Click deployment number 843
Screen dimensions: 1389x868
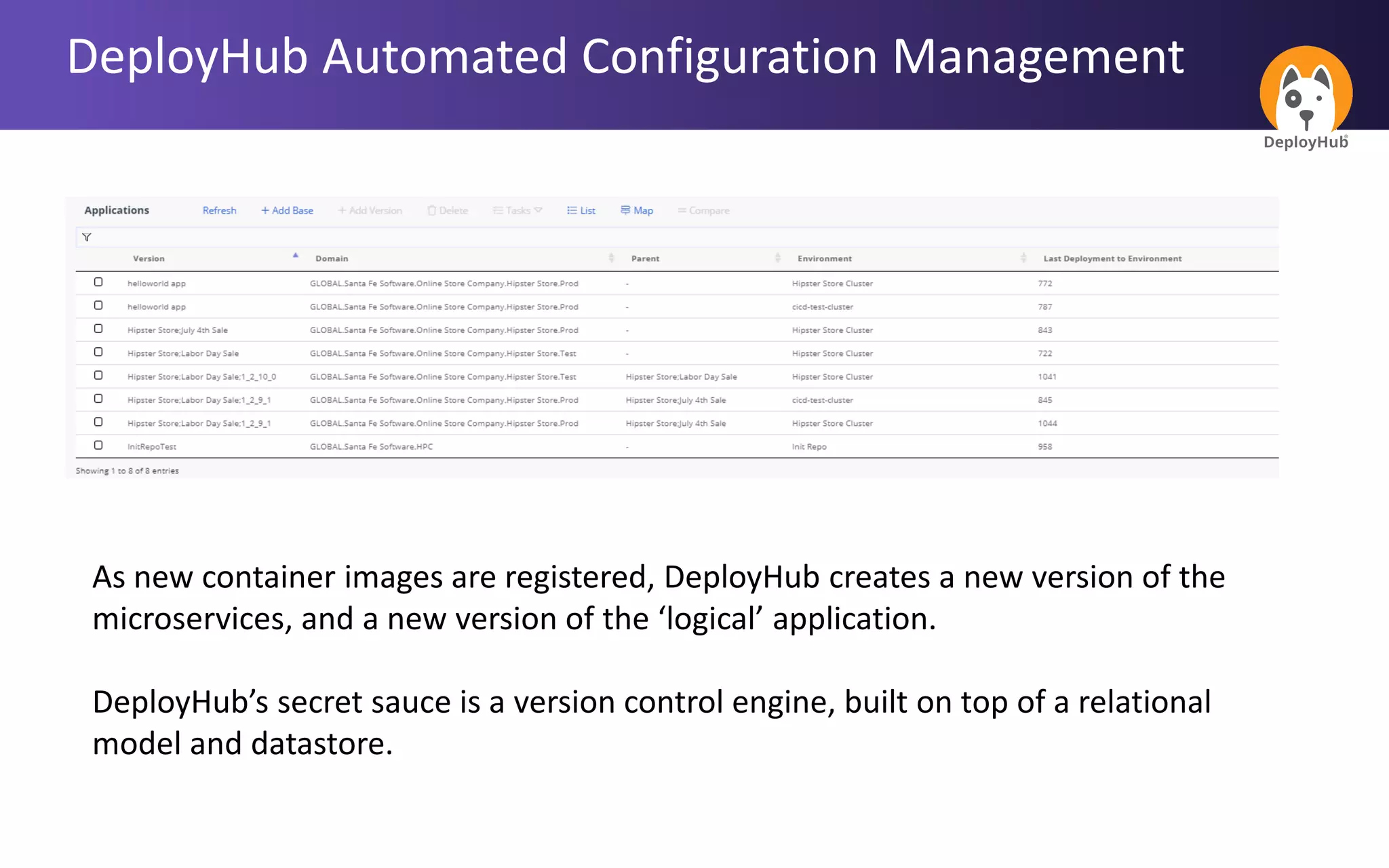[x=1045, y=330]
